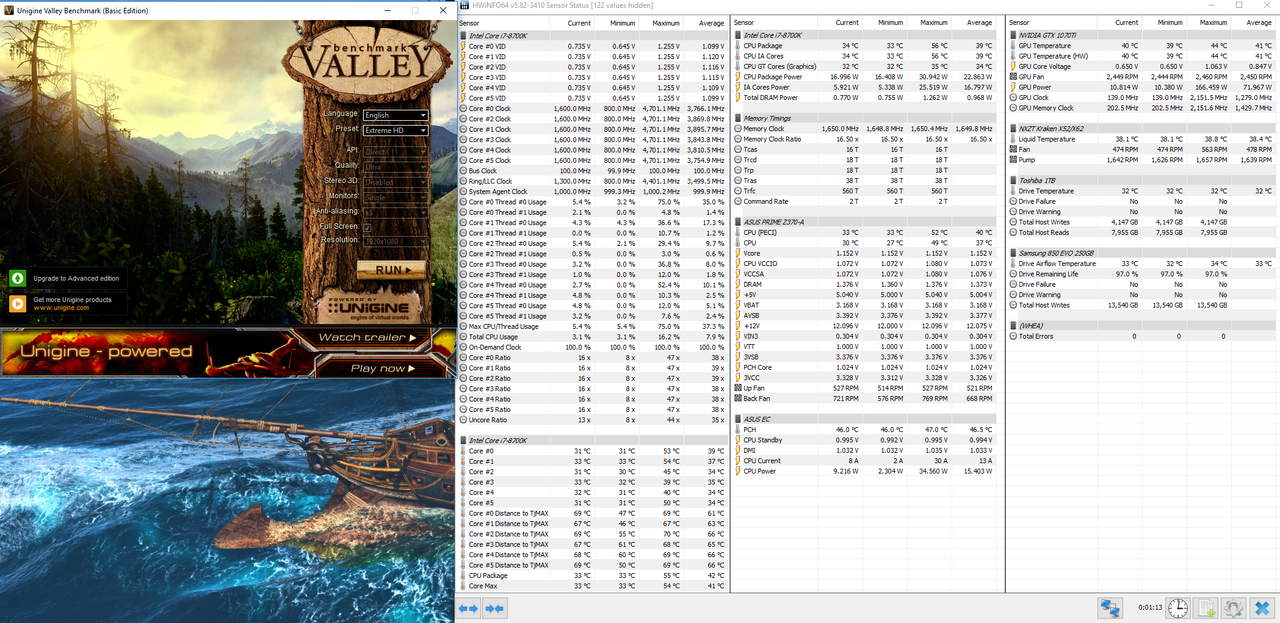The image size is (1280, 623).
Task: Click the Play now banner button
Action: (x=382, y=368)
